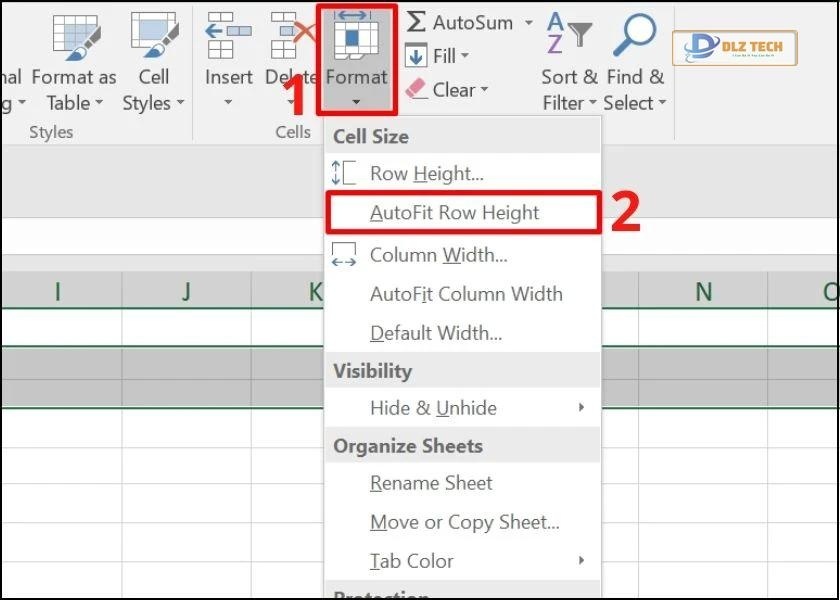Select Rename Sheet option
Viewport: 840px width, 600px height.
tap(430, 483)
